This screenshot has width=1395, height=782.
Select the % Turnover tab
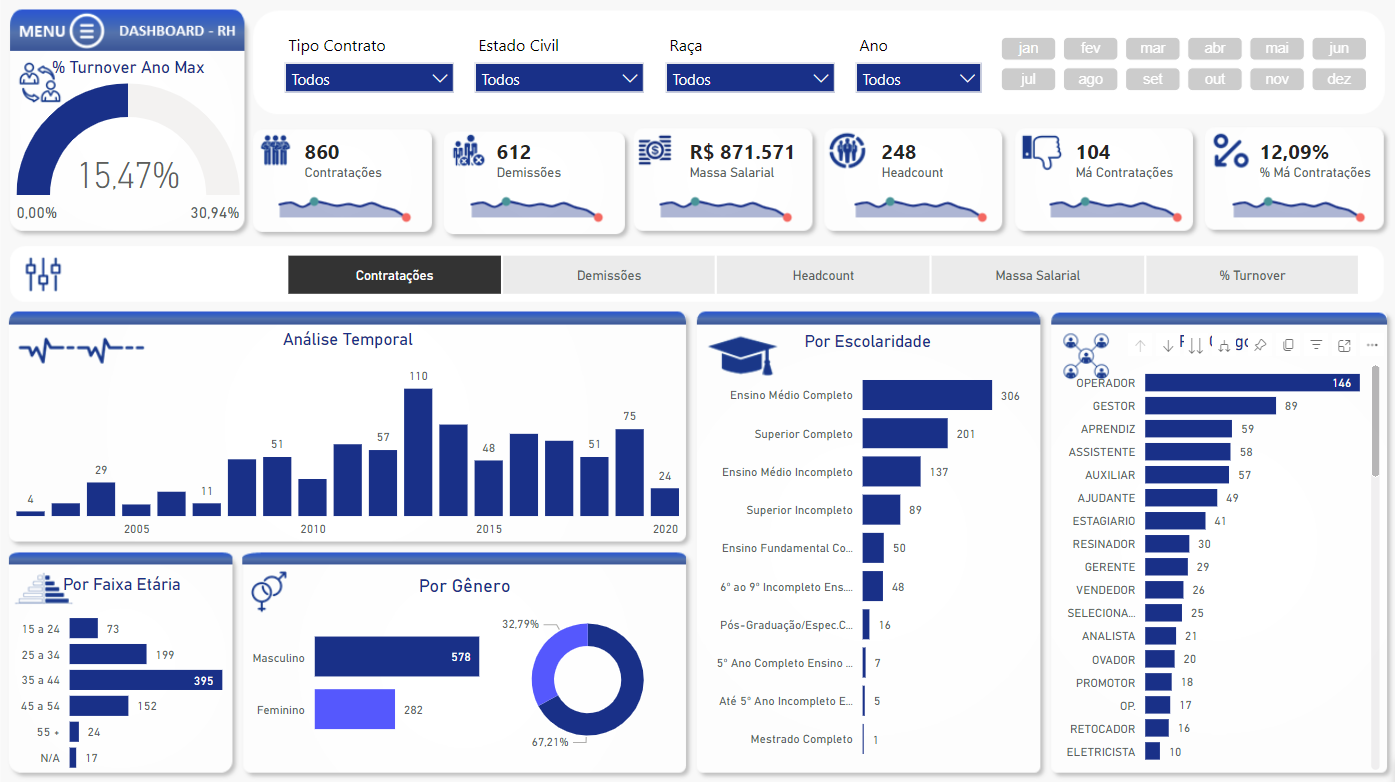1252,275
